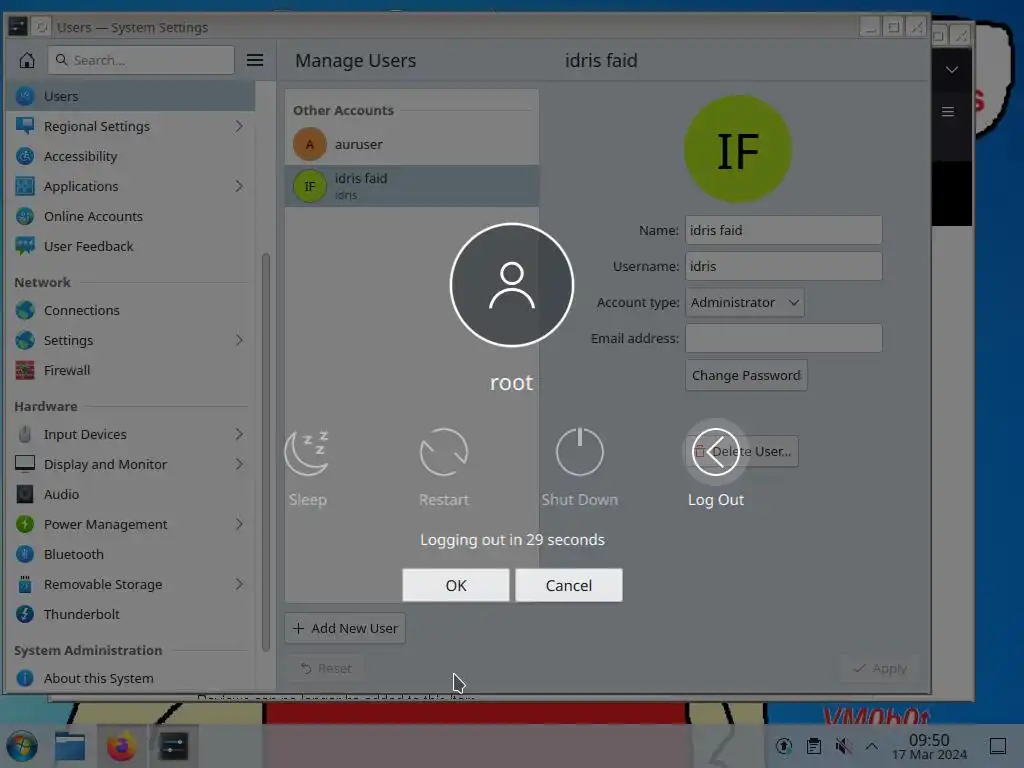Expand the Removable Storage chevron
This screenshot has height=768, width=1024.
tap(239, 584)
